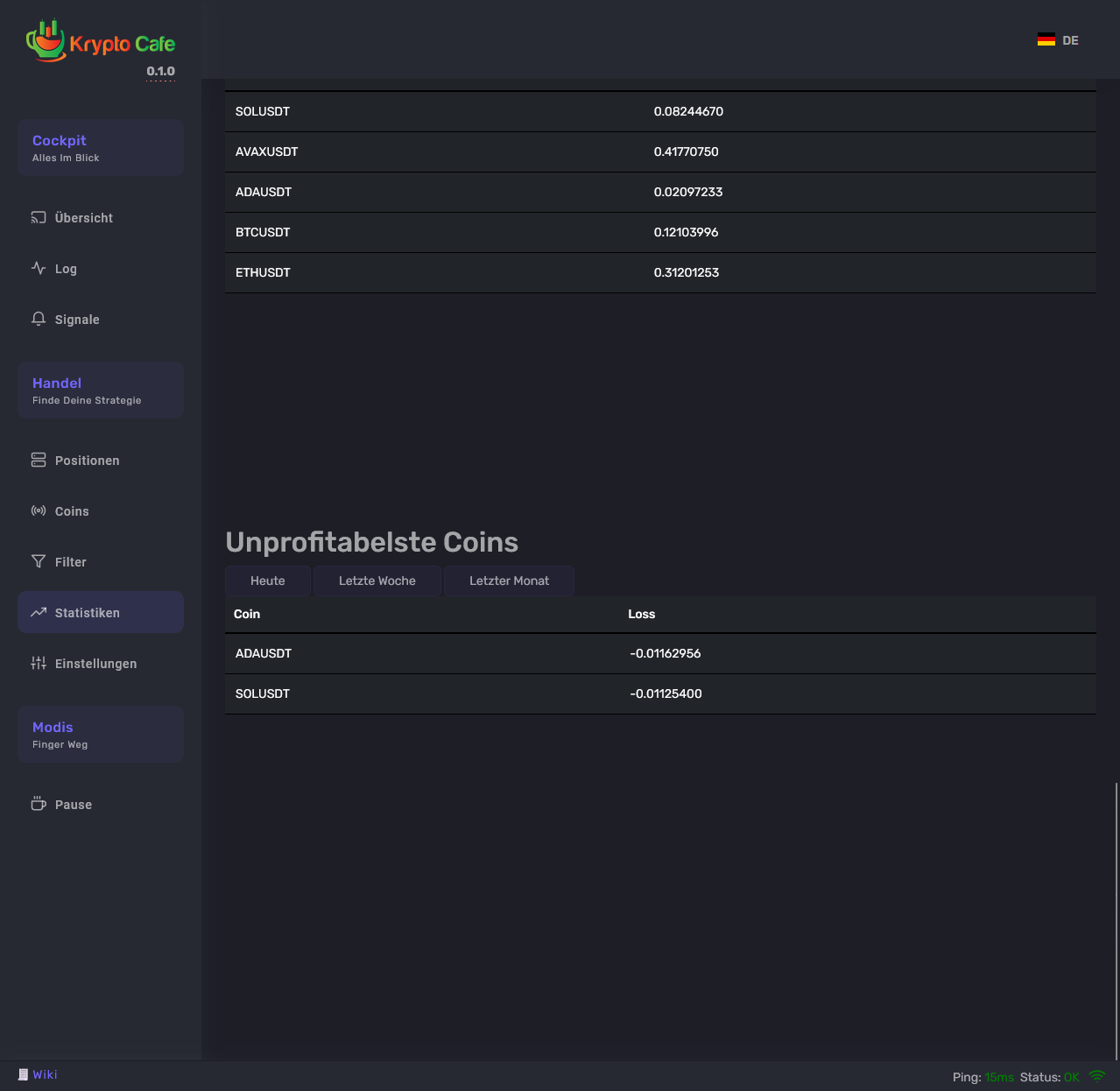This screenshot has width=1120, height=1091.
Task: Open Einstellungen via the sliders icon
Action: (x=39, y=663)
